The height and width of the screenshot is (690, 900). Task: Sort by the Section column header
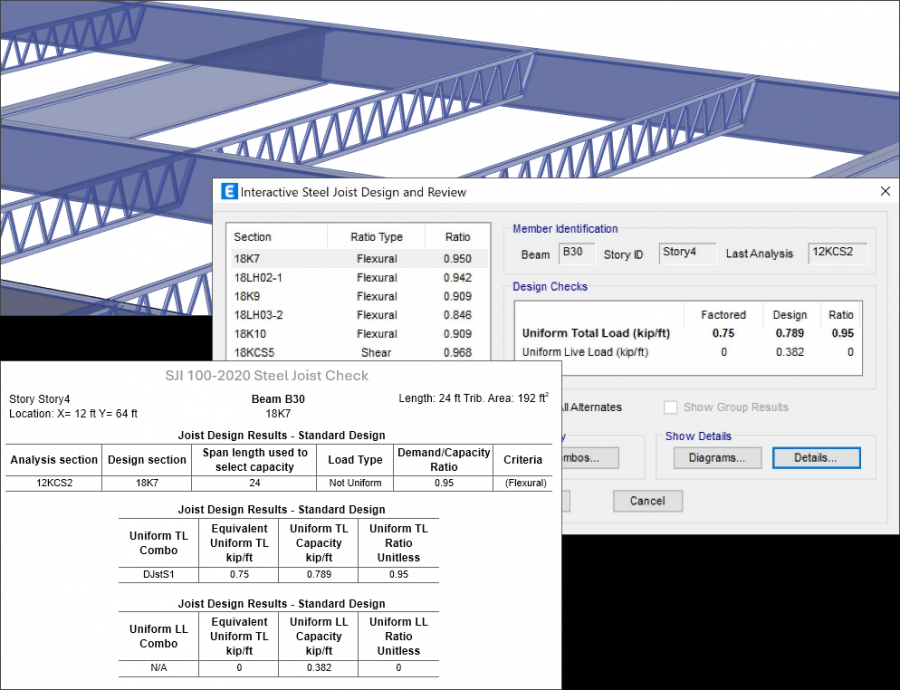pyautogui.click(x=276, y=237)
